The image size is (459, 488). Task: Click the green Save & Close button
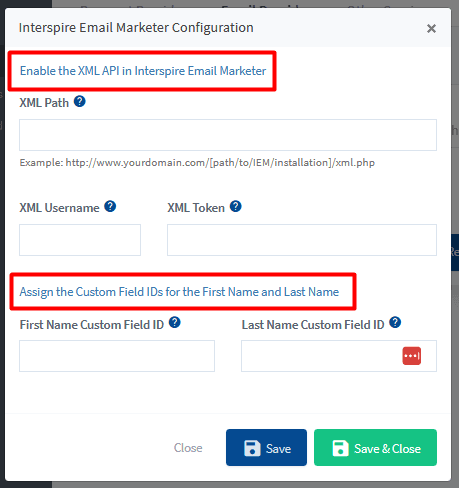[x=375, y=448]
